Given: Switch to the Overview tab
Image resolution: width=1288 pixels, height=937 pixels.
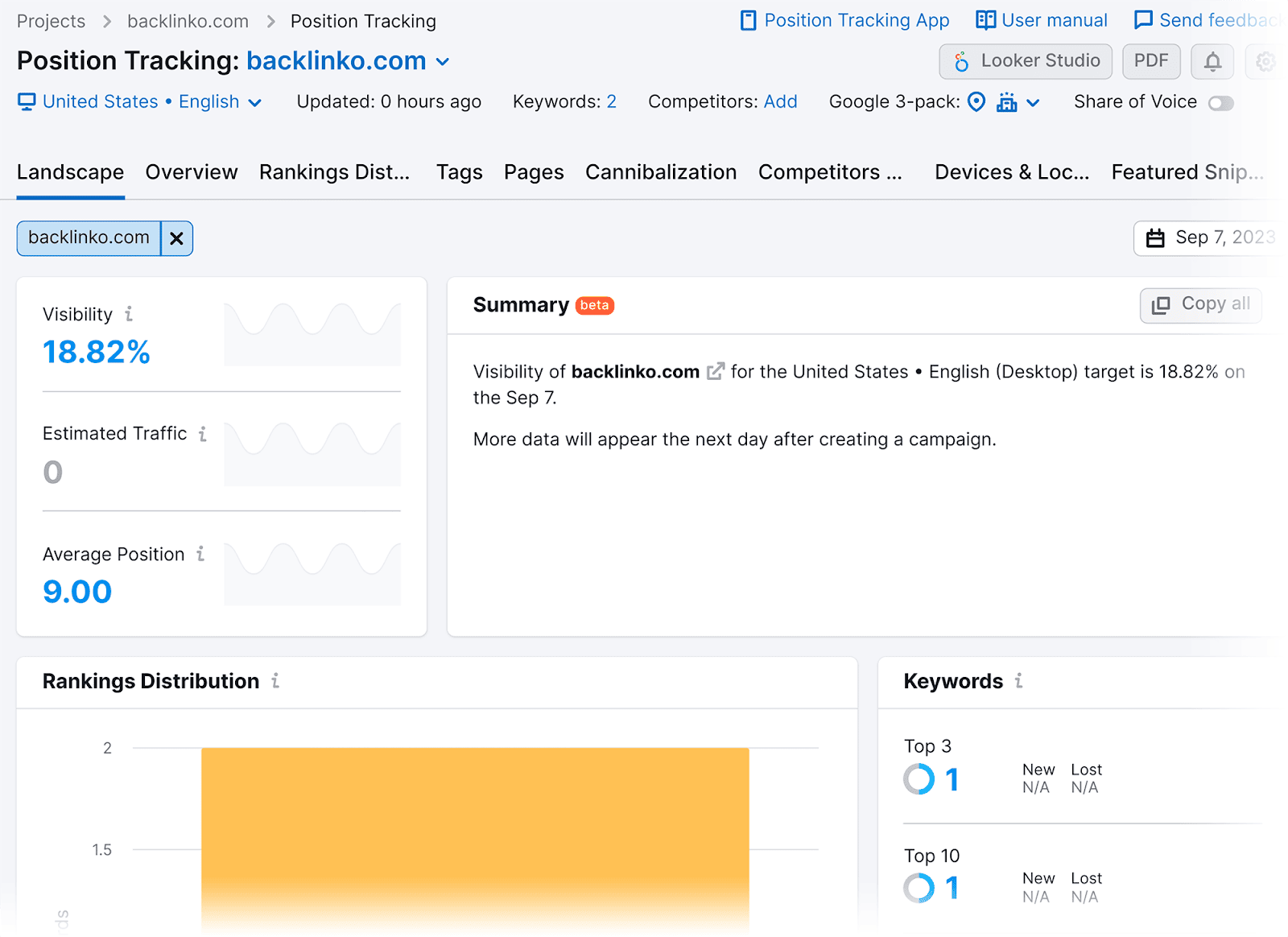Looking at the screenshot, I should point(191,171).
